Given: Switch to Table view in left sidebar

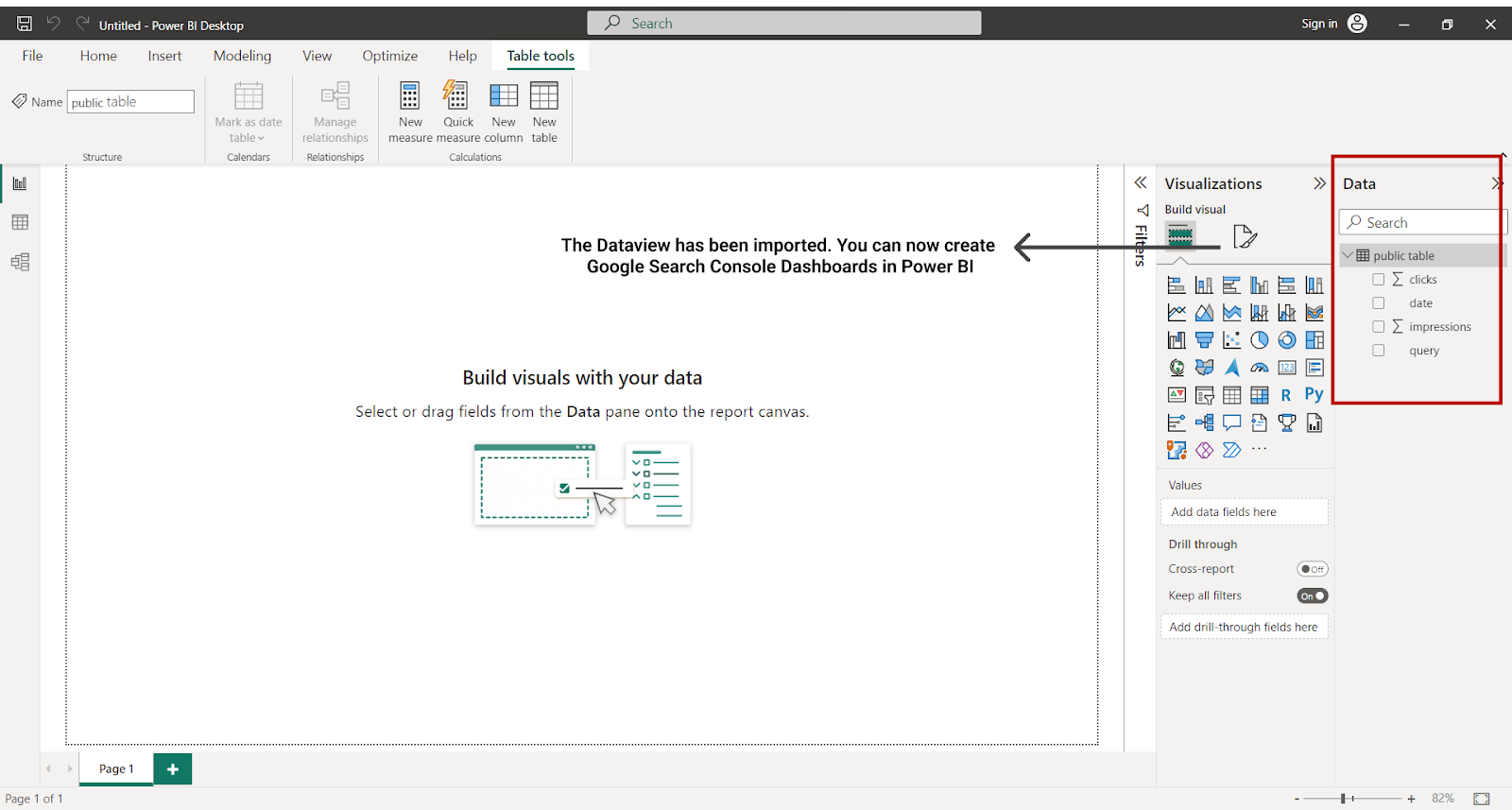Looking at the screenshot, I should (20, 222).
